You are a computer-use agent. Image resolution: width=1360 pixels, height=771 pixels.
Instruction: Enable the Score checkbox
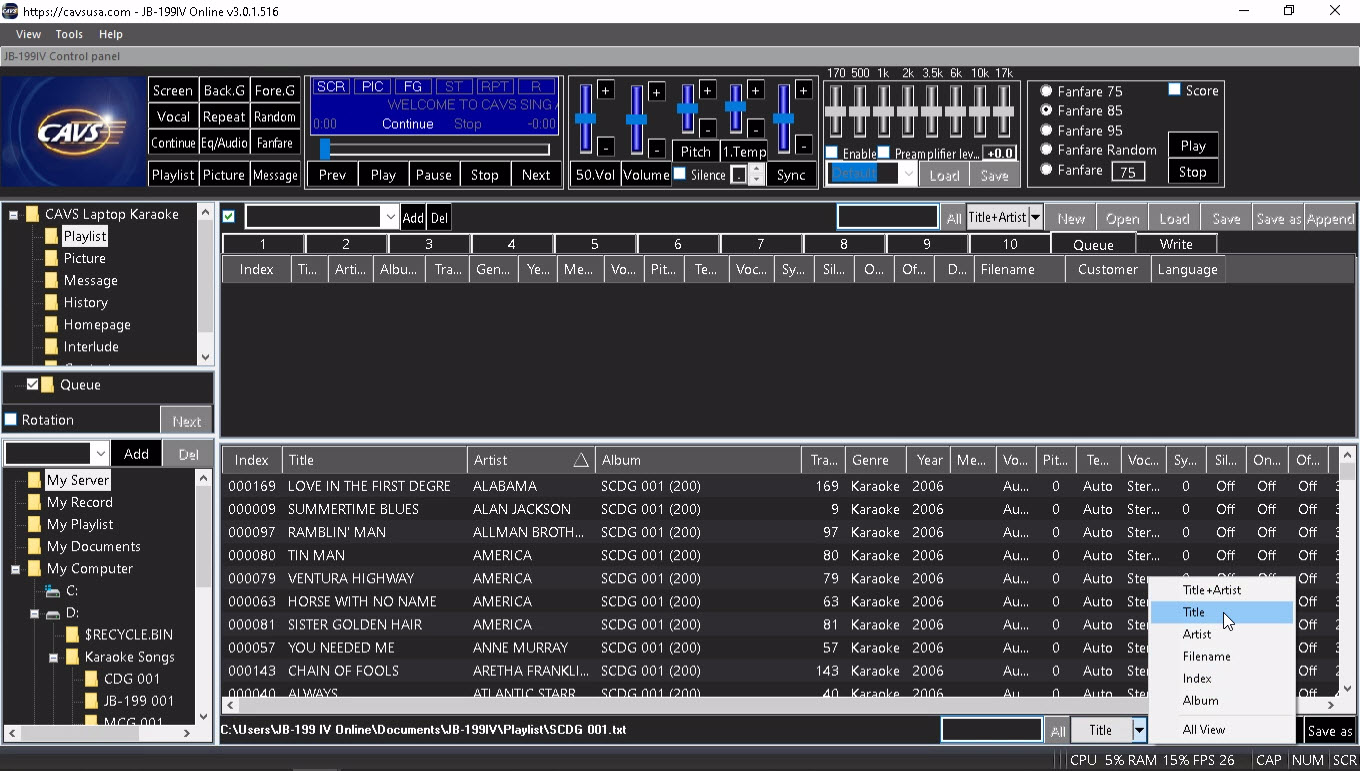[x=1175, y=90]
